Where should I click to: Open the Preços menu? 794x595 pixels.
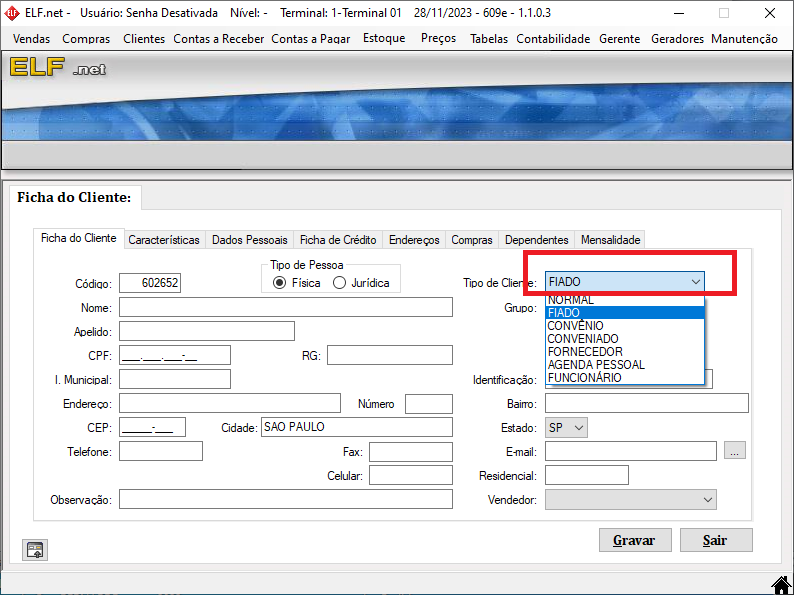point(438,38)
